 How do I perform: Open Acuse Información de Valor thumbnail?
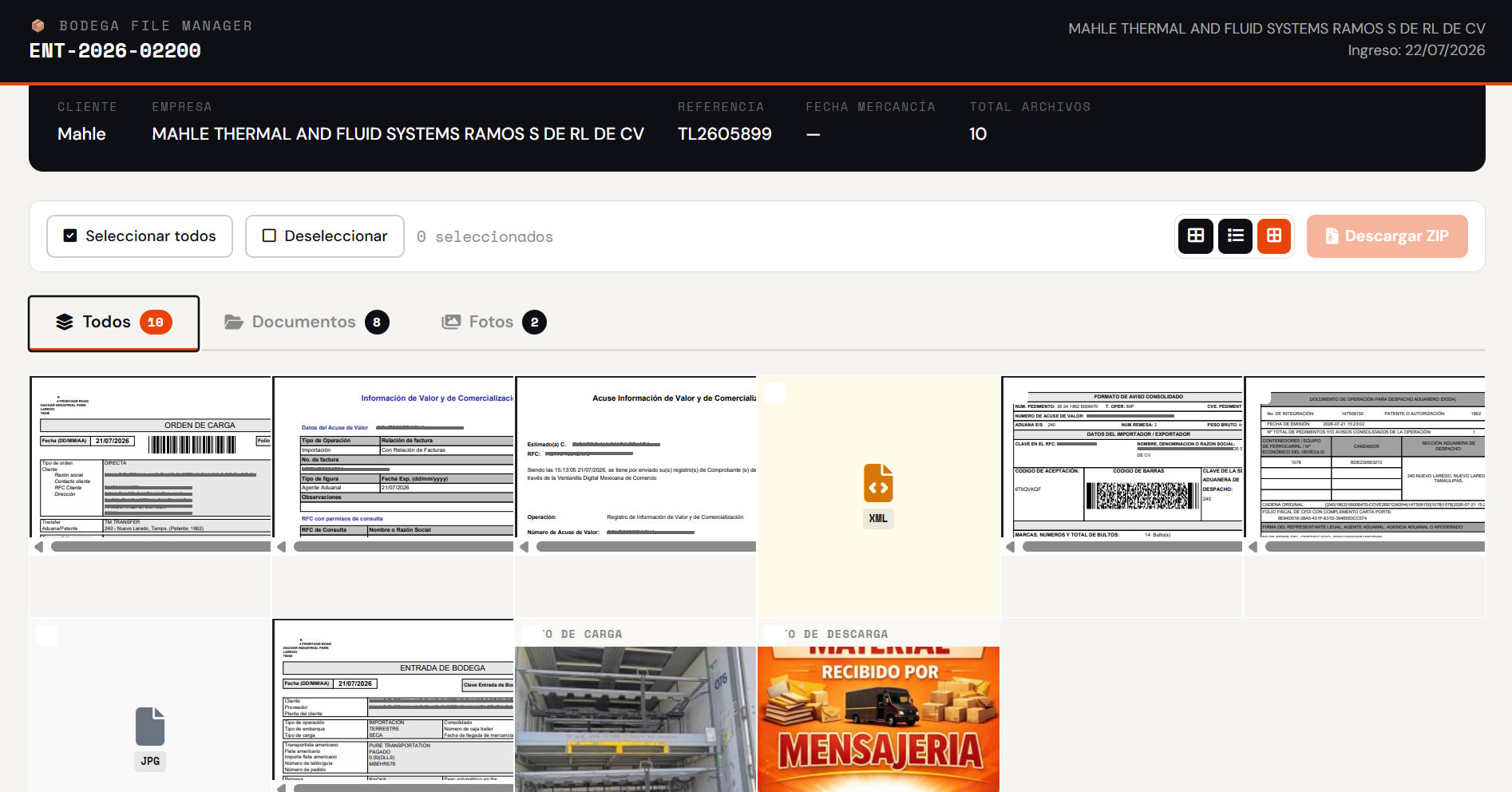(636, 457)
